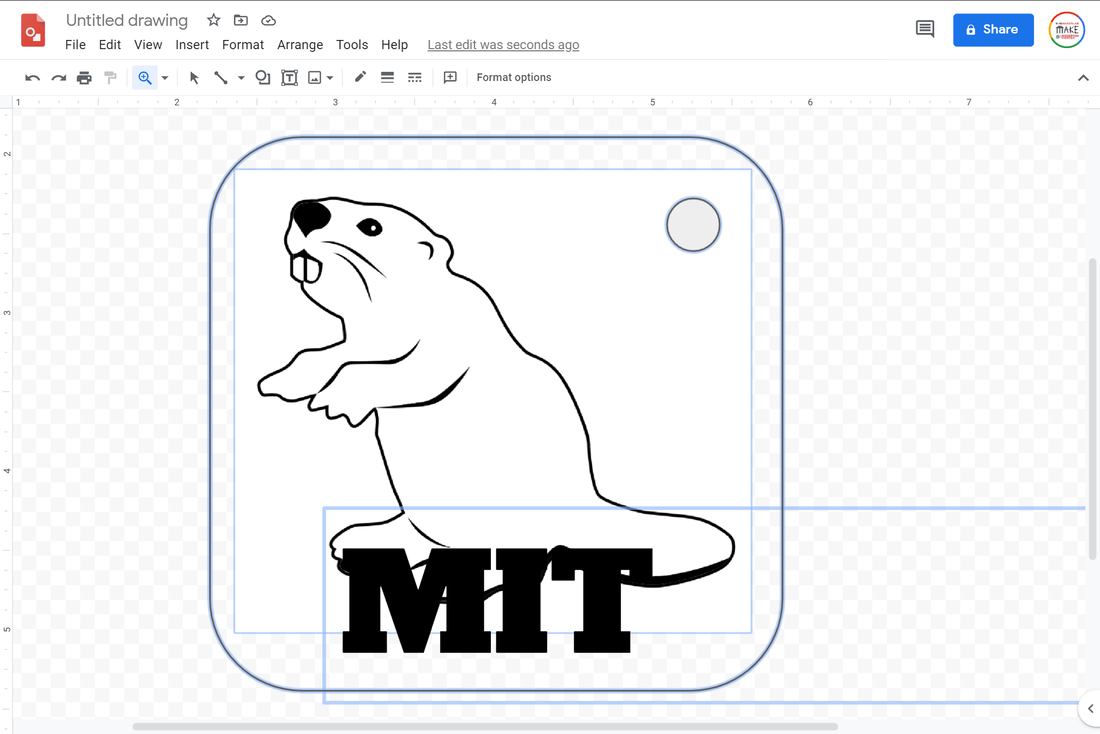
Task: Open the Arrange menu
Action: [x=300, y=45]
